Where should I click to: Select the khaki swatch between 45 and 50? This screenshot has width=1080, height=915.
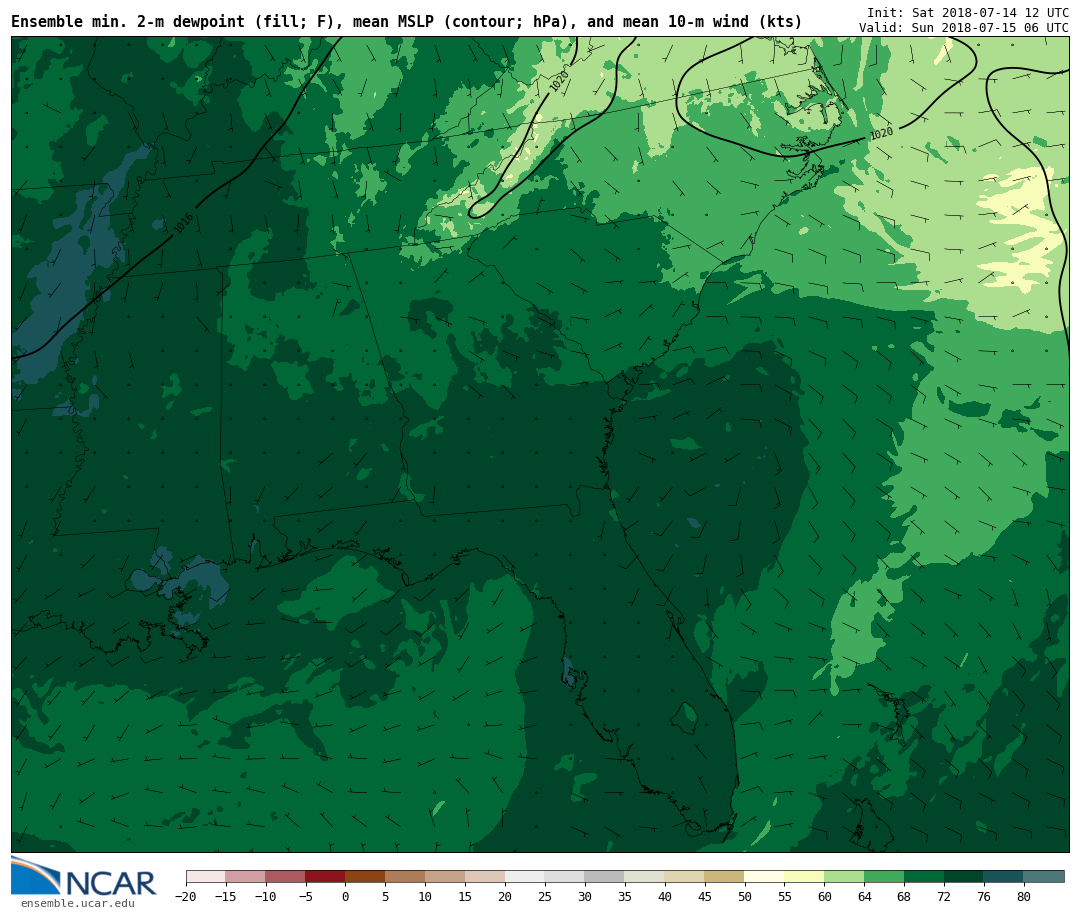(724, 876)
